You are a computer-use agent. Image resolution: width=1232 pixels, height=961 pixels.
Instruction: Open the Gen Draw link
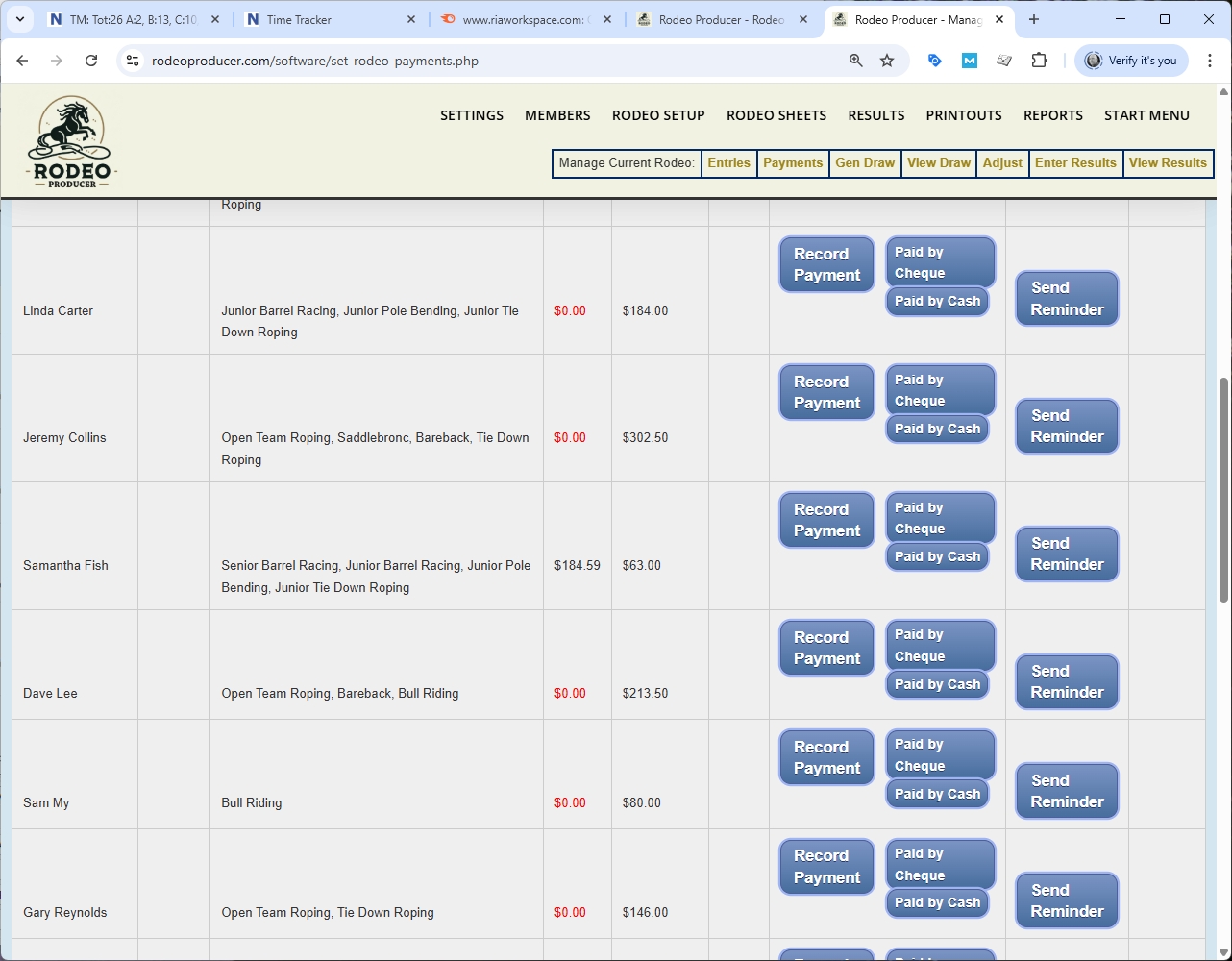[865, 163]
